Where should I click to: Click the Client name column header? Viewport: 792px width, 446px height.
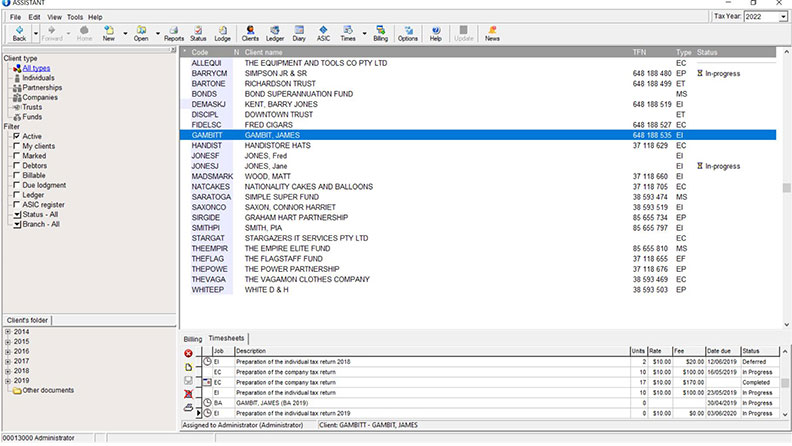coord(264,50)
